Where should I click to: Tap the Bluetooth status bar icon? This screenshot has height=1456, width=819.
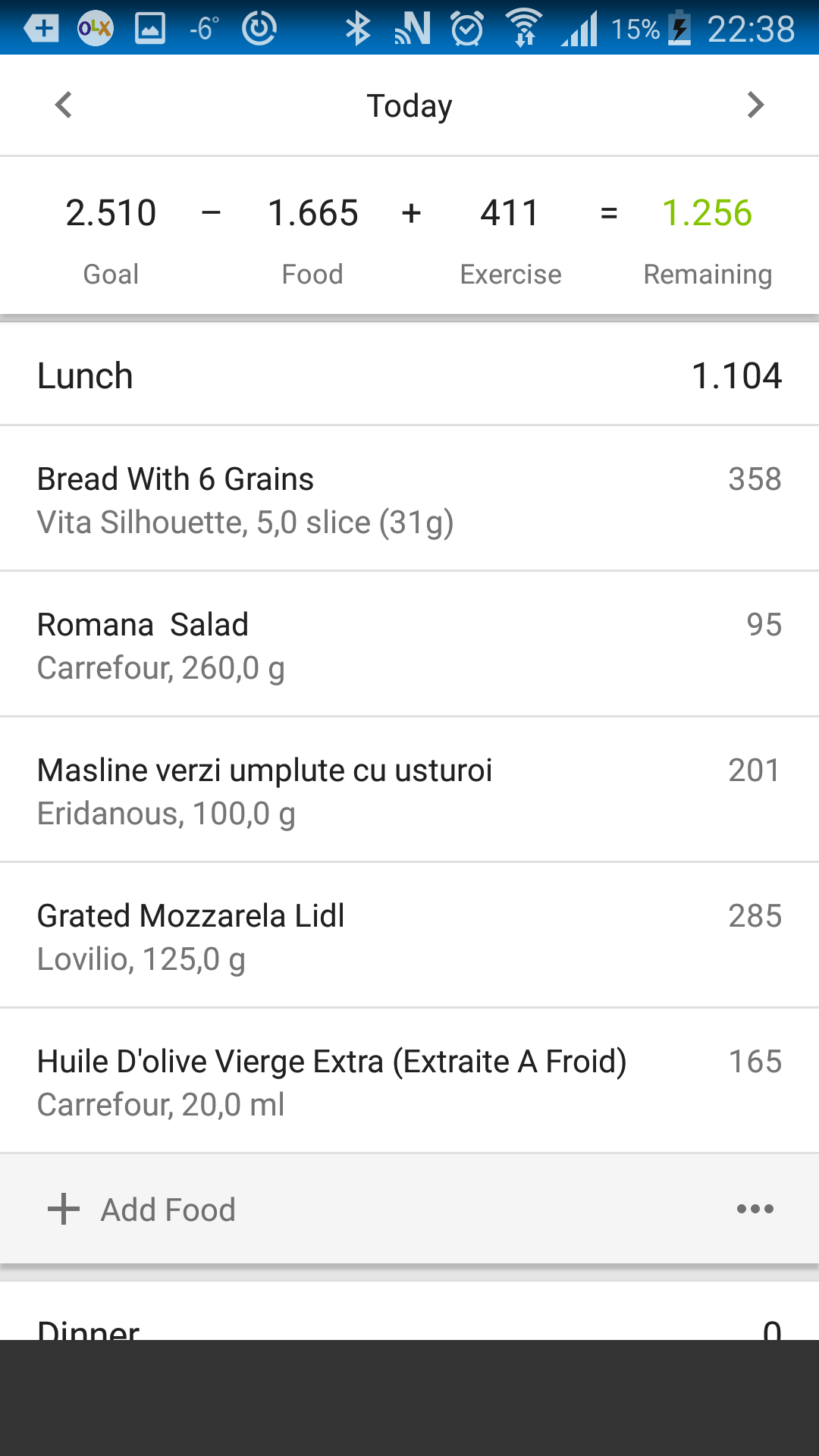[358, 29]
